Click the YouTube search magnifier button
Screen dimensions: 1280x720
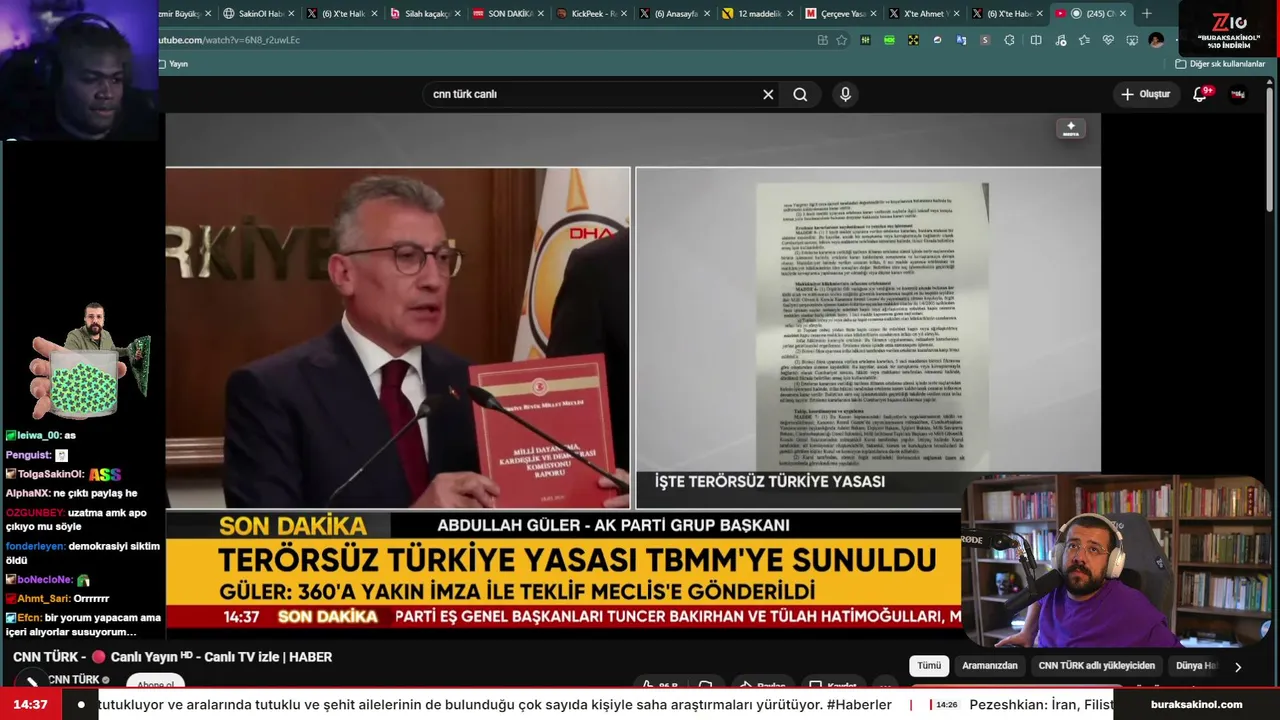click(x=800, y=94)
